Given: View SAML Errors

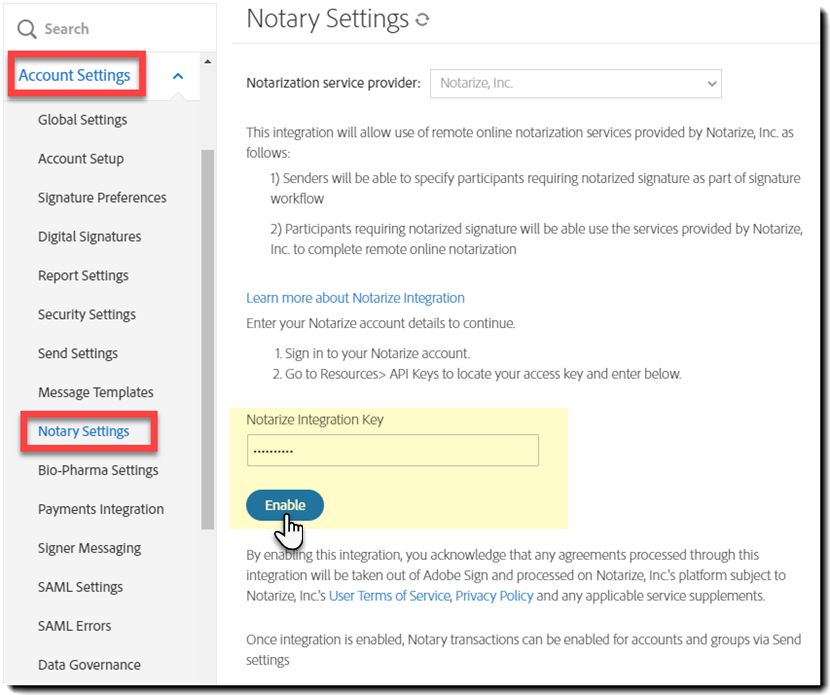Looking at the screenshot, I should click(x=75, y=626).
